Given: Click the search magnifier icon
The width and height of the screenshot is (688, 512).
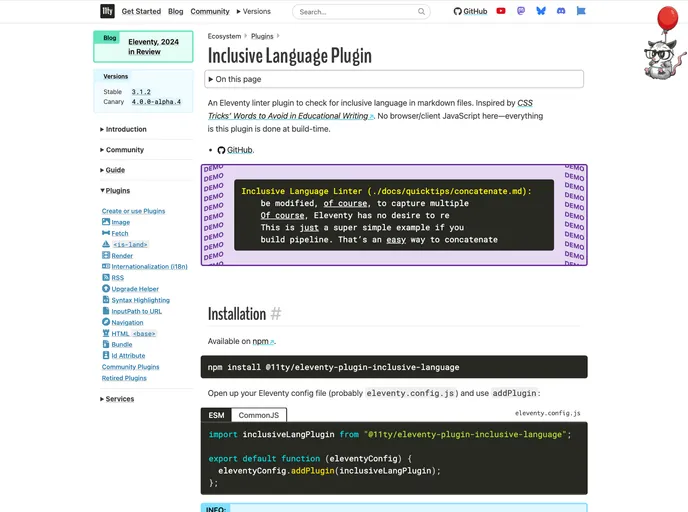Looking at the screenshot, I should [x=421, y=11].
